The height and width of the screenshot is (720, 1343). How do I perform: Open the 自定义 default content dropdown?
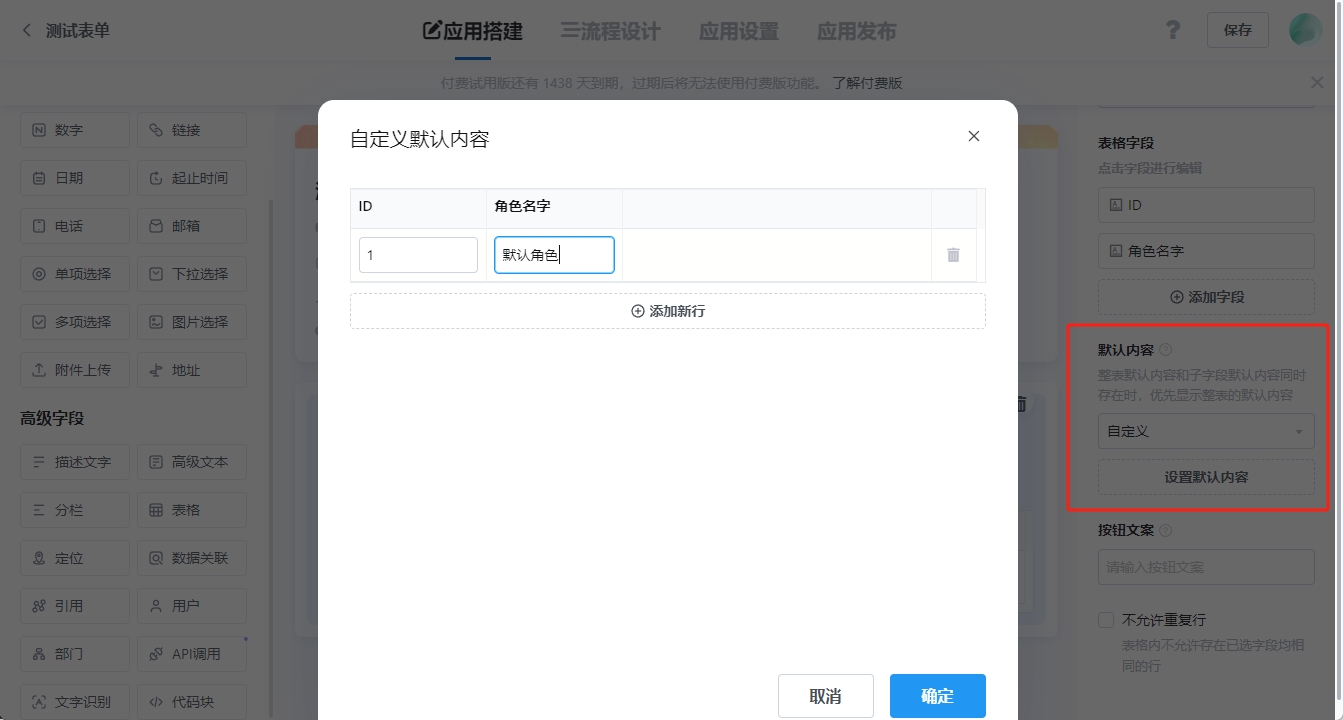pyautogui.click(x=1205, y=431)
